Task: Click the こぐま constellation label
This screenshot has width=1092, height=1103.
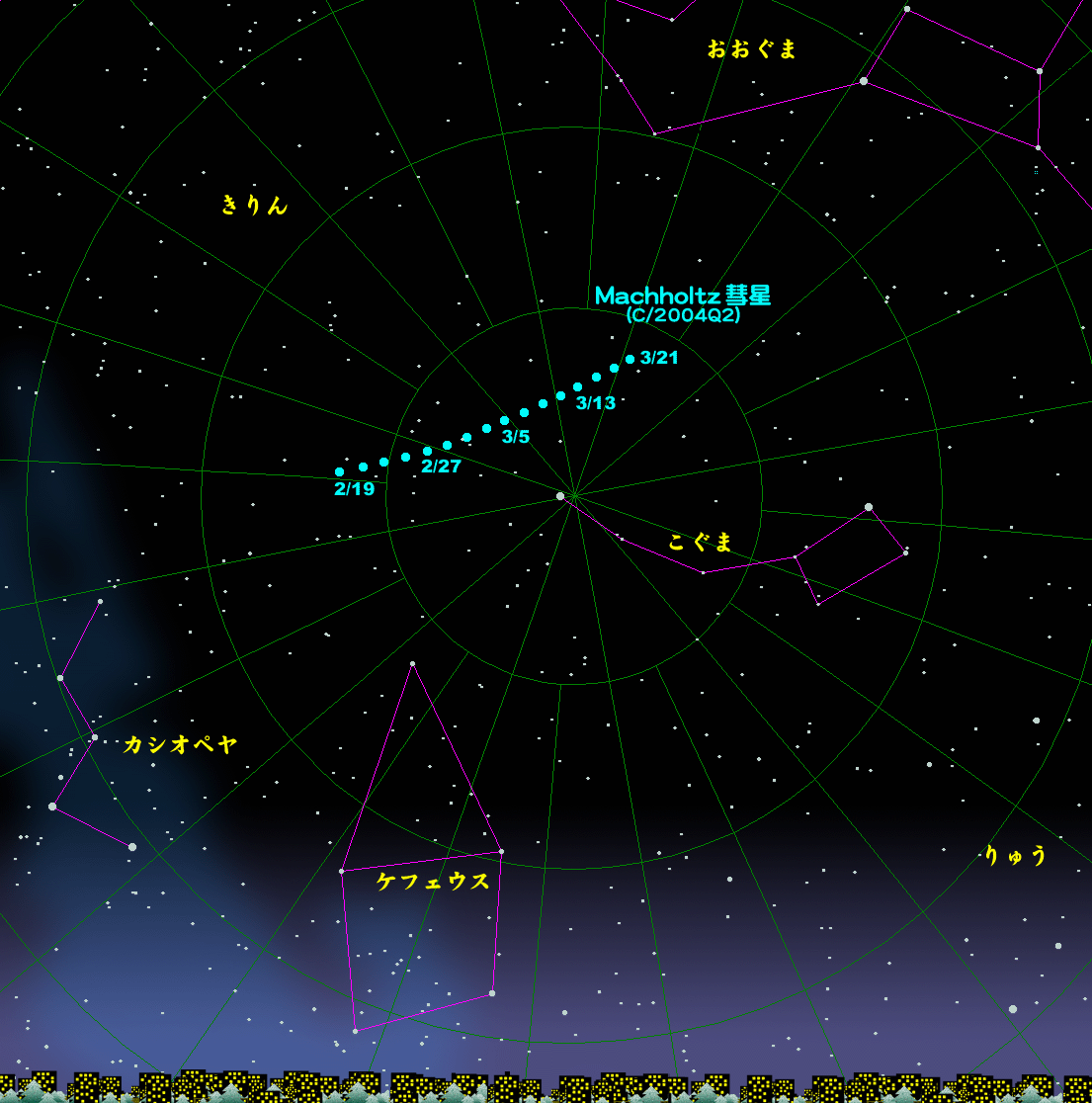Action: tap(701, 543)
